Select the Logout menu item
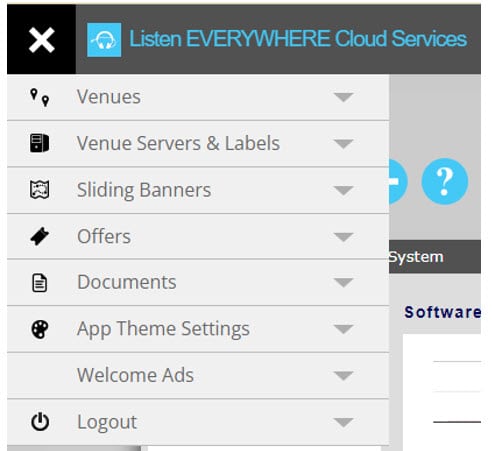This screenshot has height=451, width=492. tap(198, 422)
